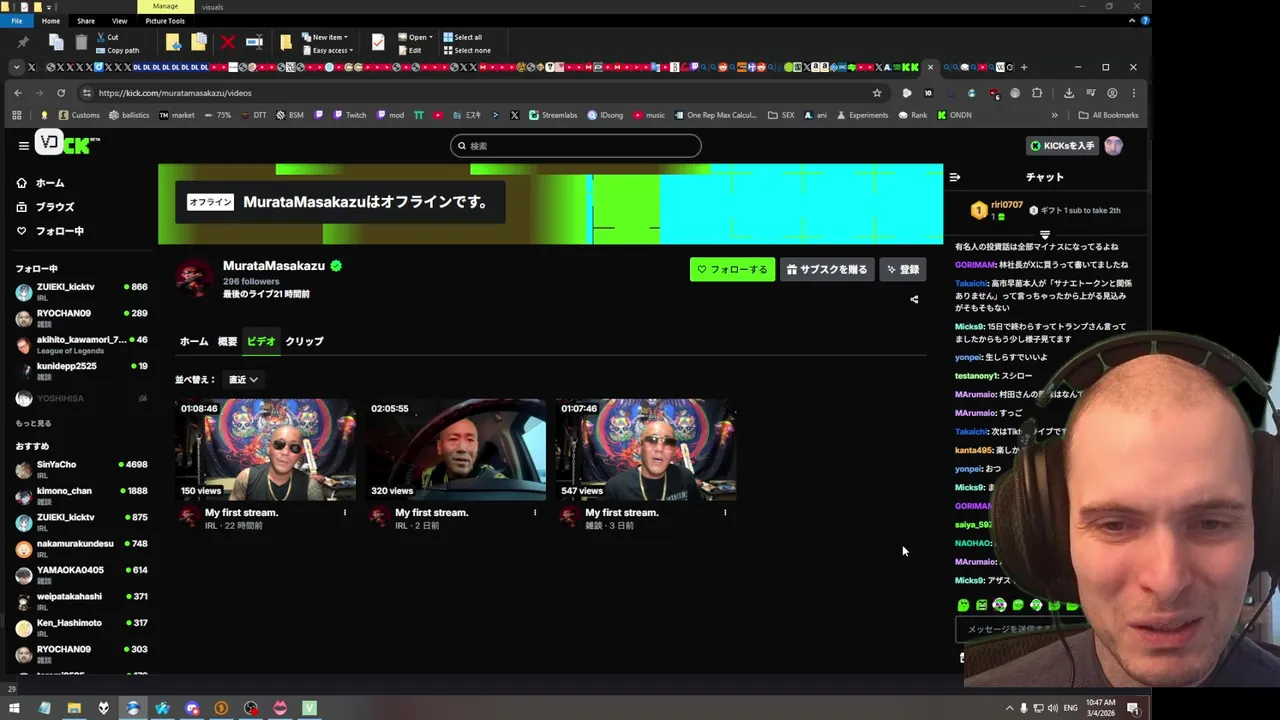Open options menu for 320 views video

click(535, 513)
